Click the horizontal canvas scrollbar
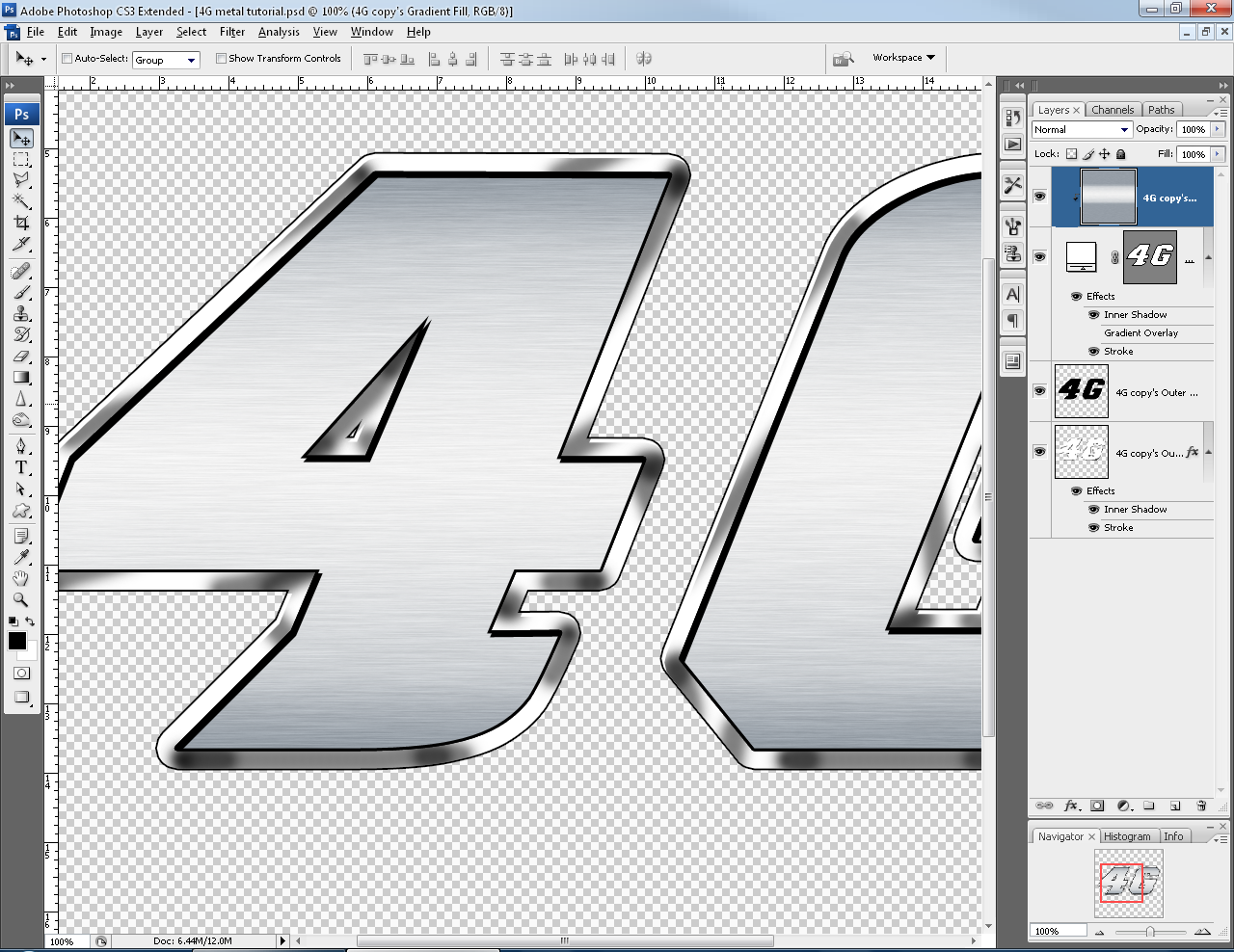This screenshot has height=952, width=1234. point(565,940)
